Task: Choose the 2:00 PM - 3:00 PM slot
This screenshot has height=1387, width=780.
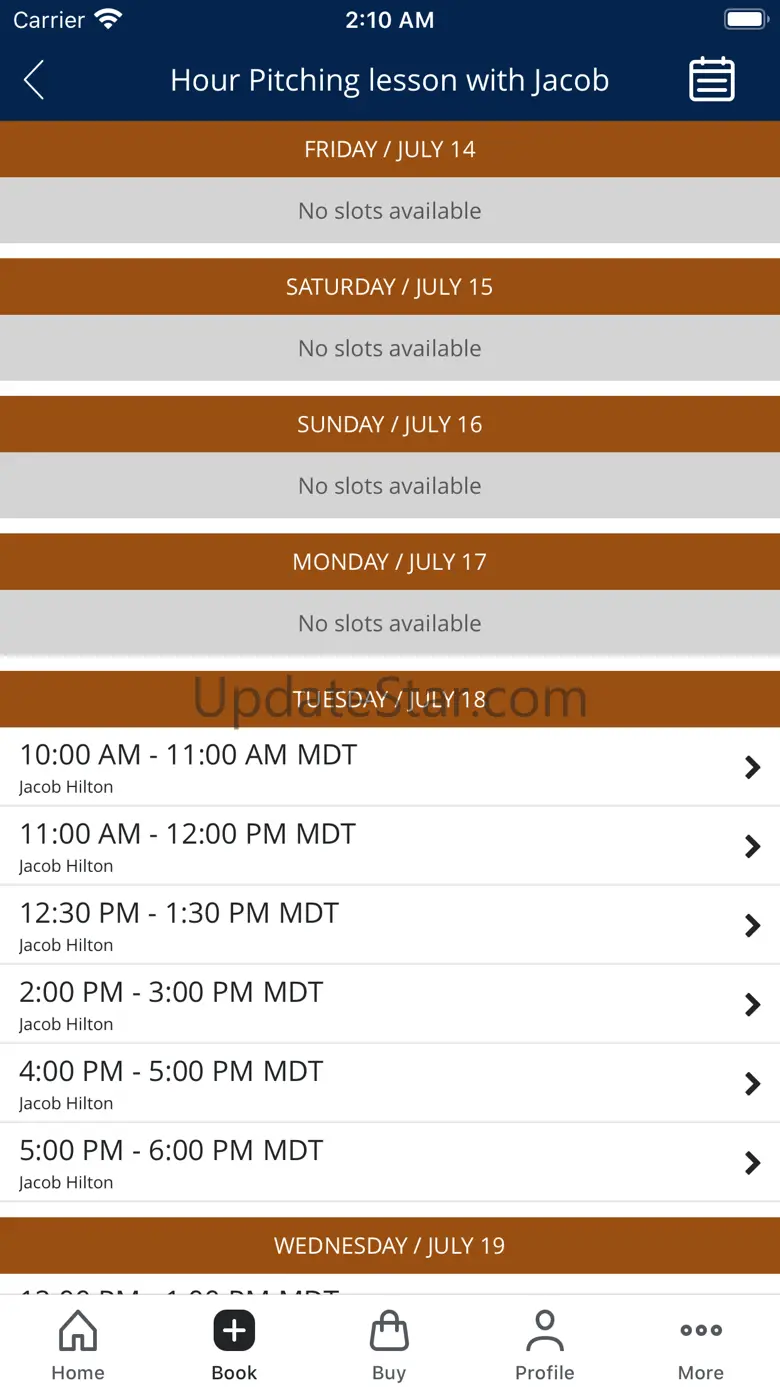Action: click(390, 1004)
